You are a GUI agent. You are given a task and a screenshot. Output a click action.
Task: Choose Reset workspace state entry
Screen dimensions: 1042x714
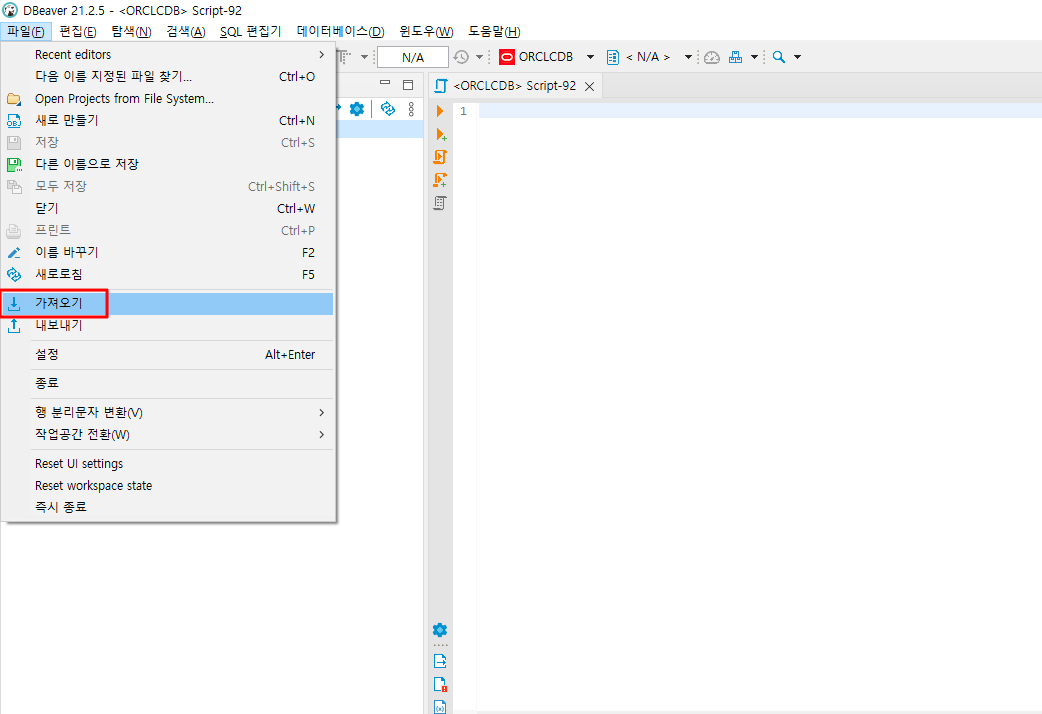tap(167, 485)
